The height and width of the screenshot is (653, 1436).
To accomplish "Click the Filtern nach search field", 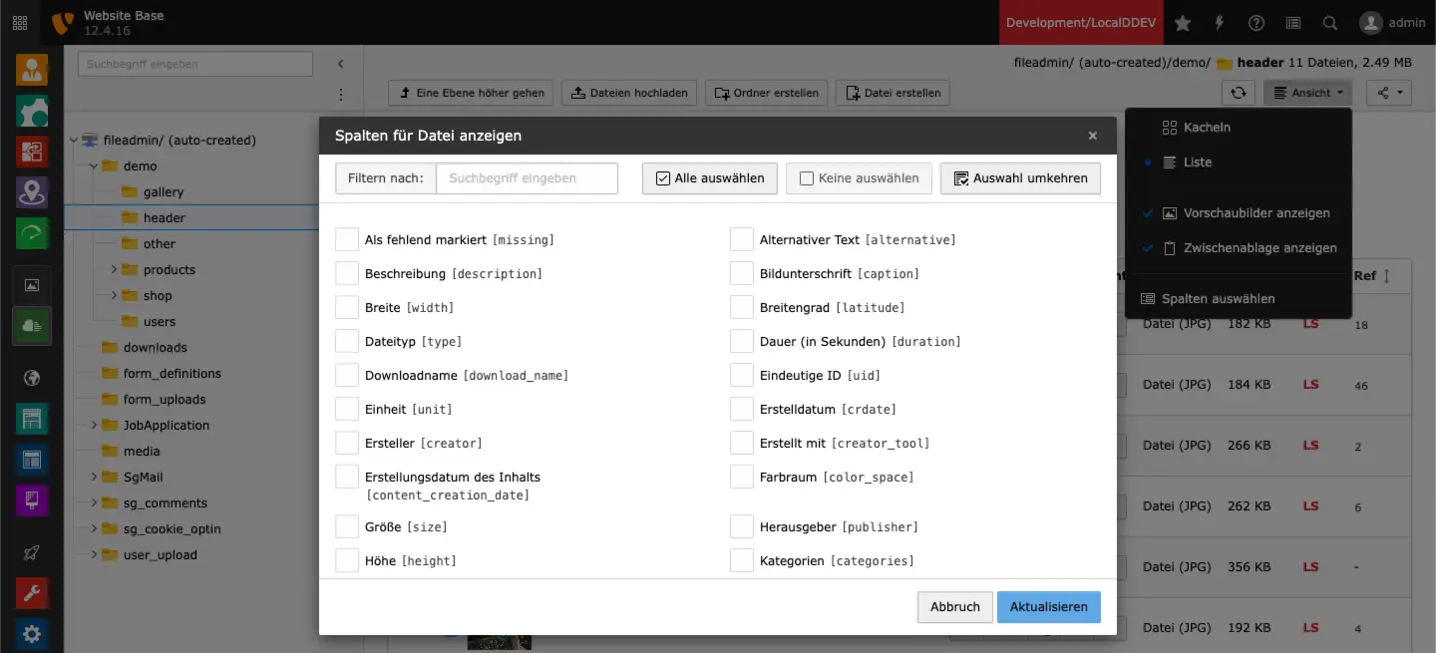I will pyautogui.click(x=527, y=178).
